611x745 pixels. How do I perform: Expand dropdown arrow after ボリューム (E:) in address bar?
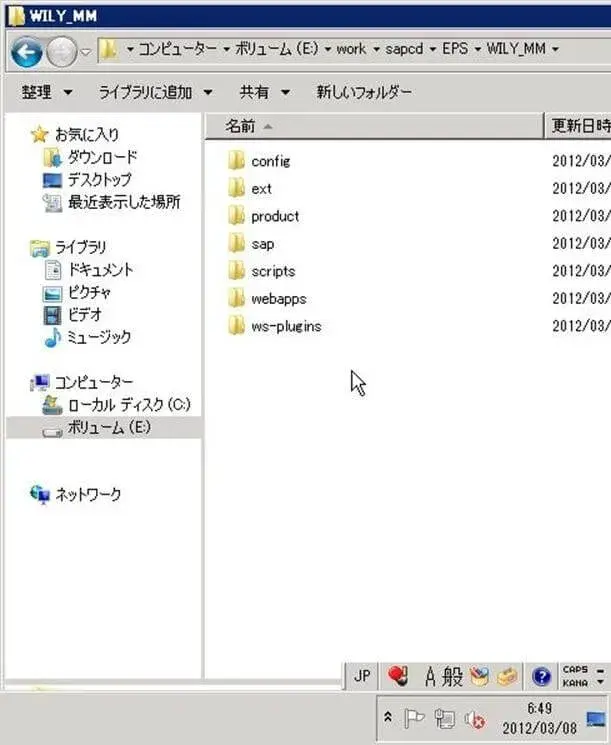pos(328,49)
